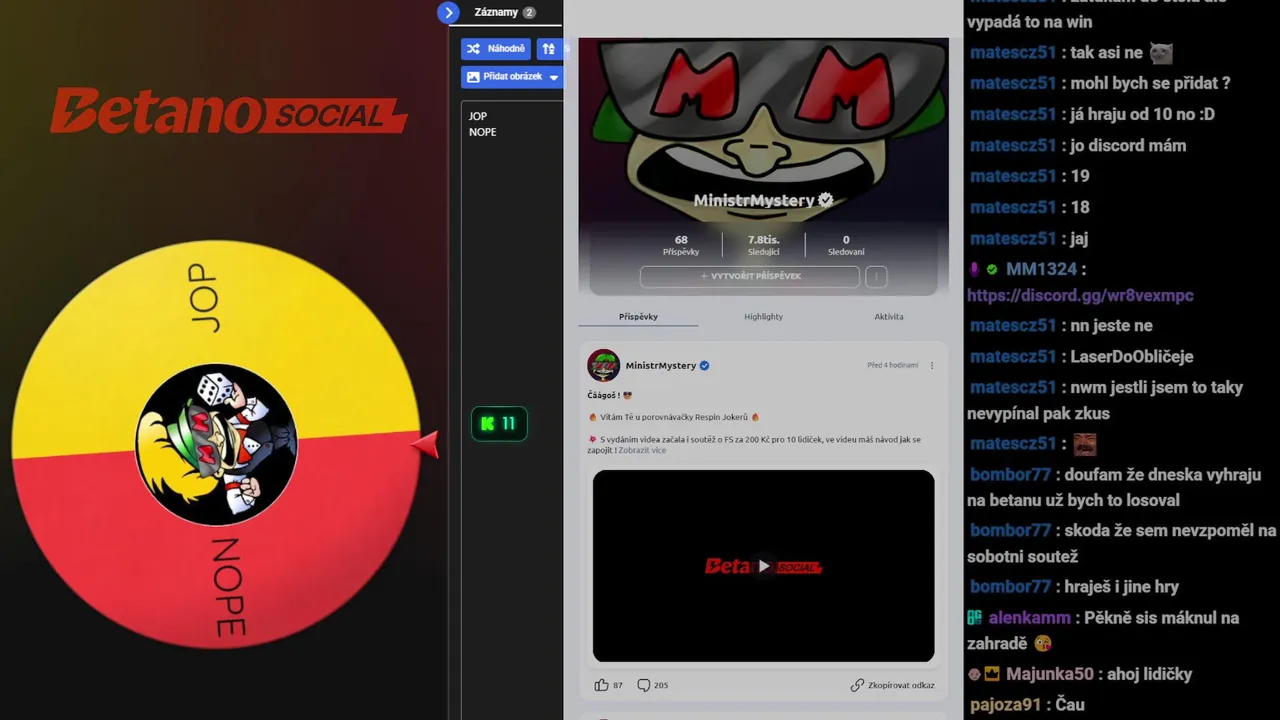Expand the wheel sidebar with the blue chevron
1280x720 pixels.
(x=448, y=12)
